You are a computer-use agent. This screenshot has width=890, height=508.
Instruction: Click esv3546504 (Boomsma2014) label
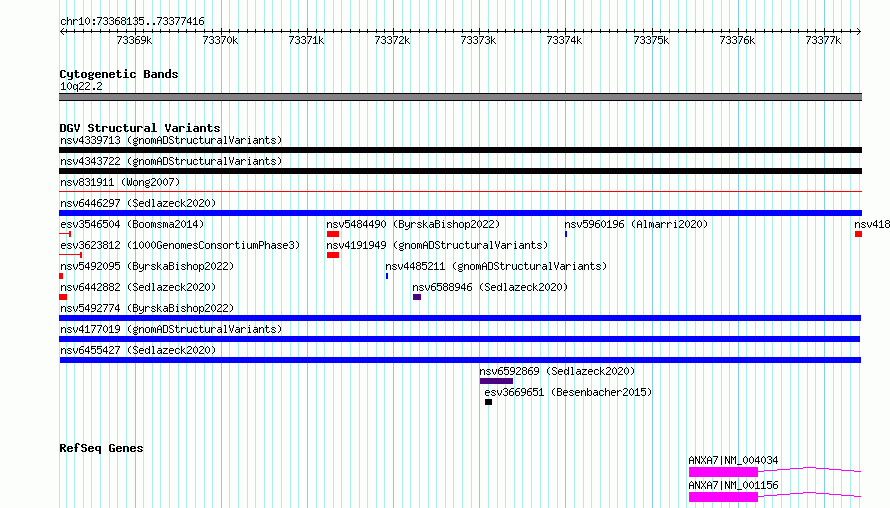[132, 224]
